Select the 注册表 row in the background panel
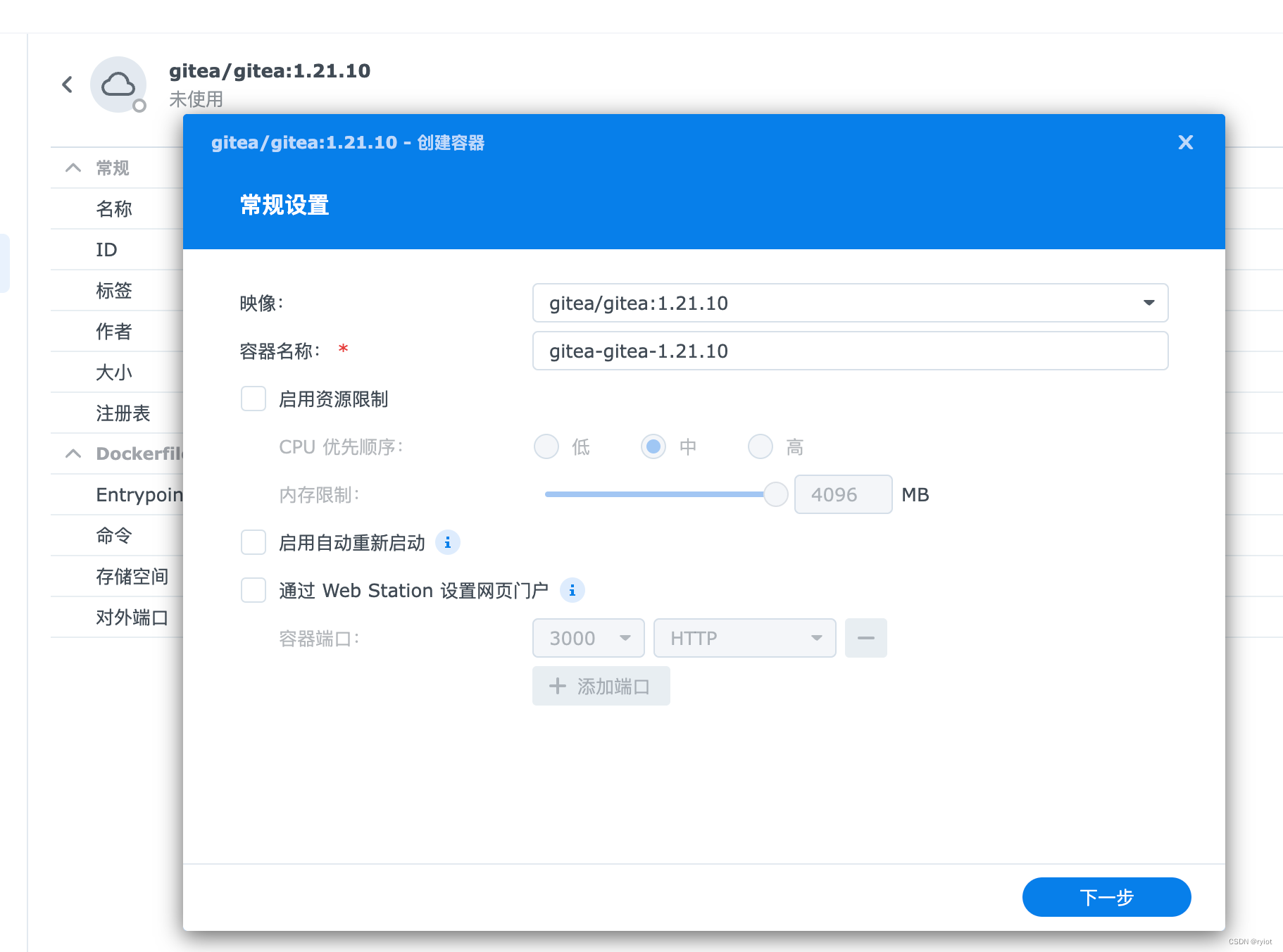The image size is (1283, 952). pyautogui.click(x=117, y=413)
